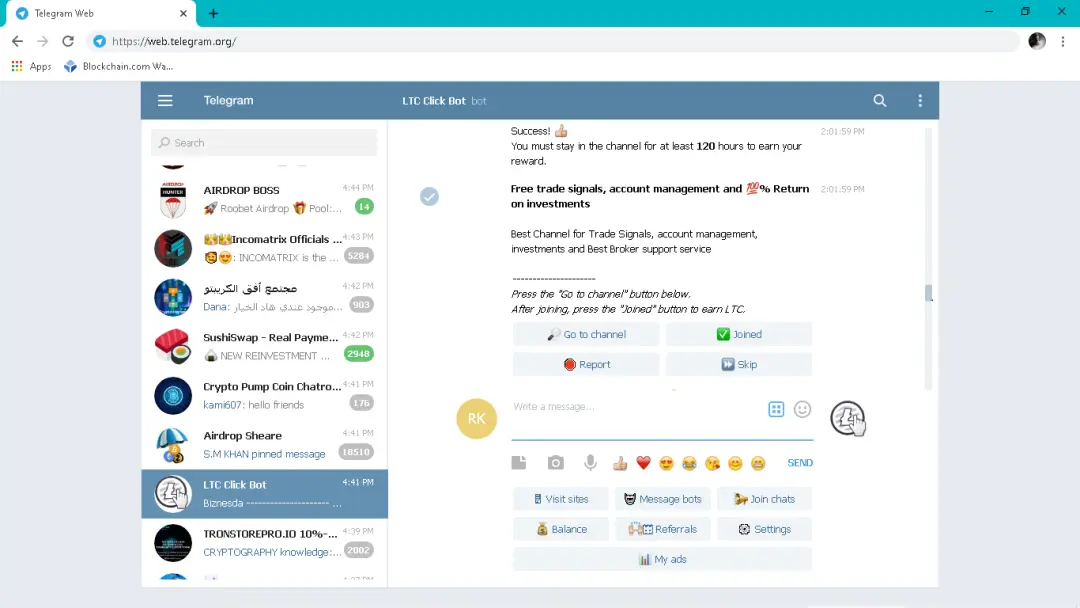Open a new browser tab

pos(214,13)
